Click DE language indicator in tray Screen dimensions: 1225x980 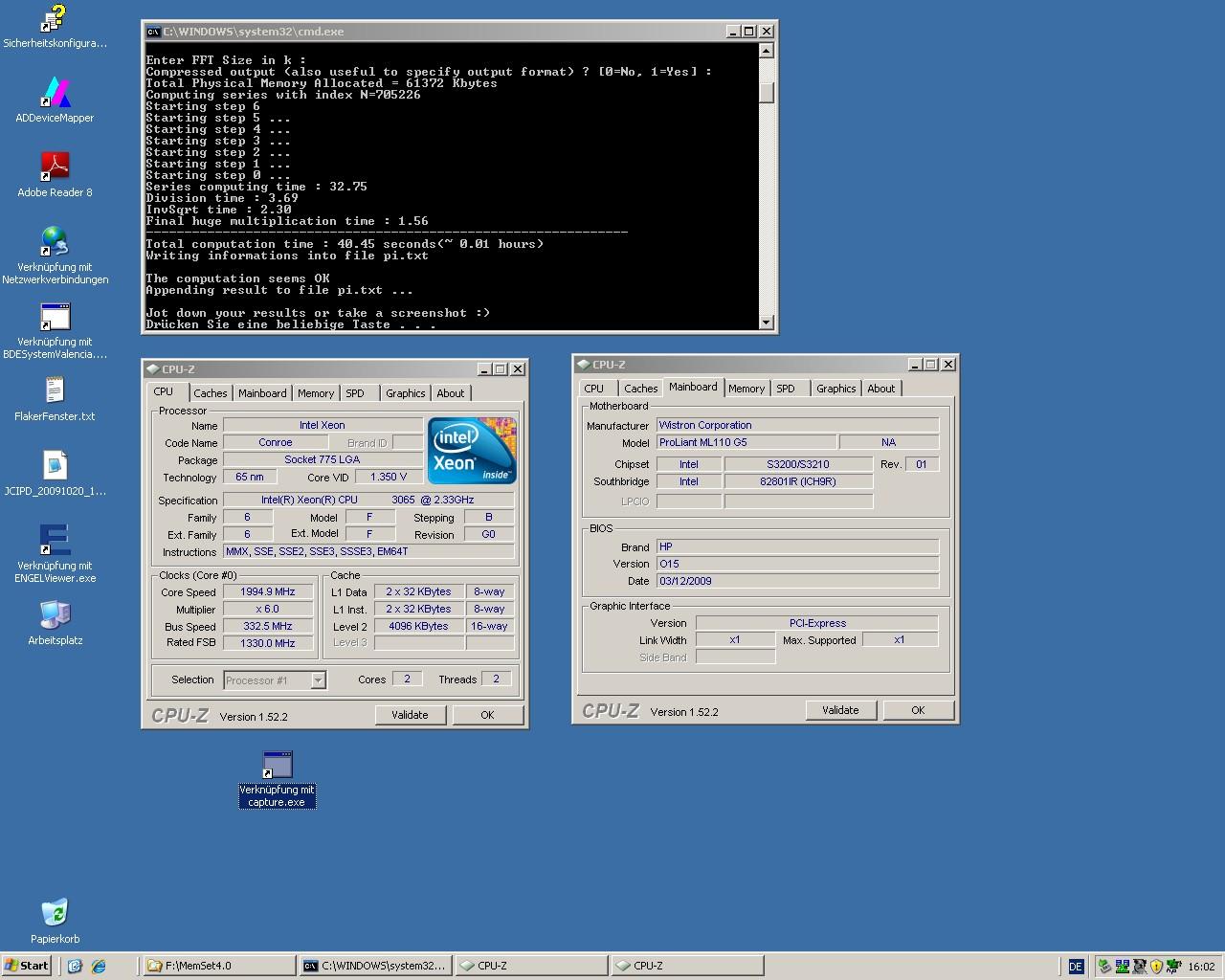click(1076, 967)
